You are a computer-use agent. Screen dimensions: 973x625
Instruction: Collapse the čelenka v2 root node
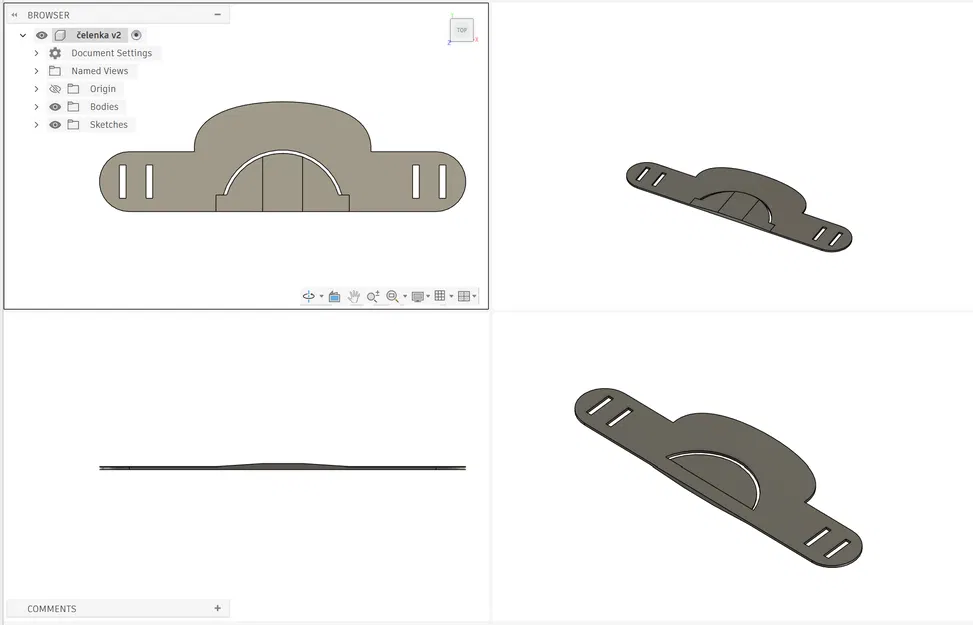(23, 35)
